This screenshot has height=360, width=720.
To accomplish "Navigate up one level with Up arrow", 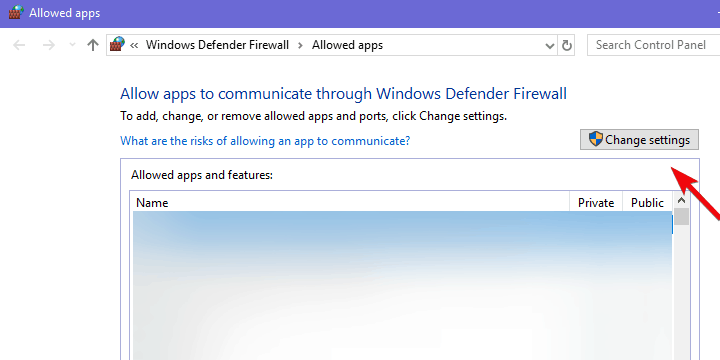I will click(x=93, y=45).
